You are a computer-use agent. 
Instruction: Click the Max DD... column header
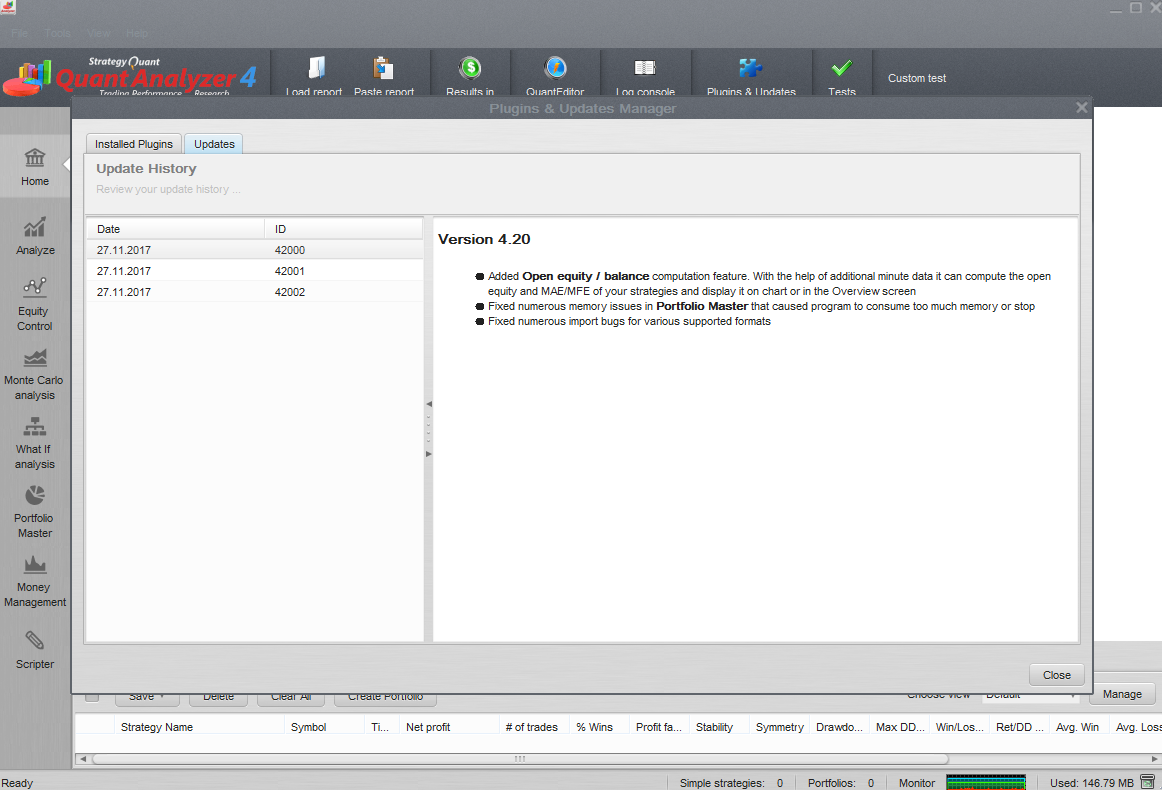pyautogui.click(x=900, y=727)
